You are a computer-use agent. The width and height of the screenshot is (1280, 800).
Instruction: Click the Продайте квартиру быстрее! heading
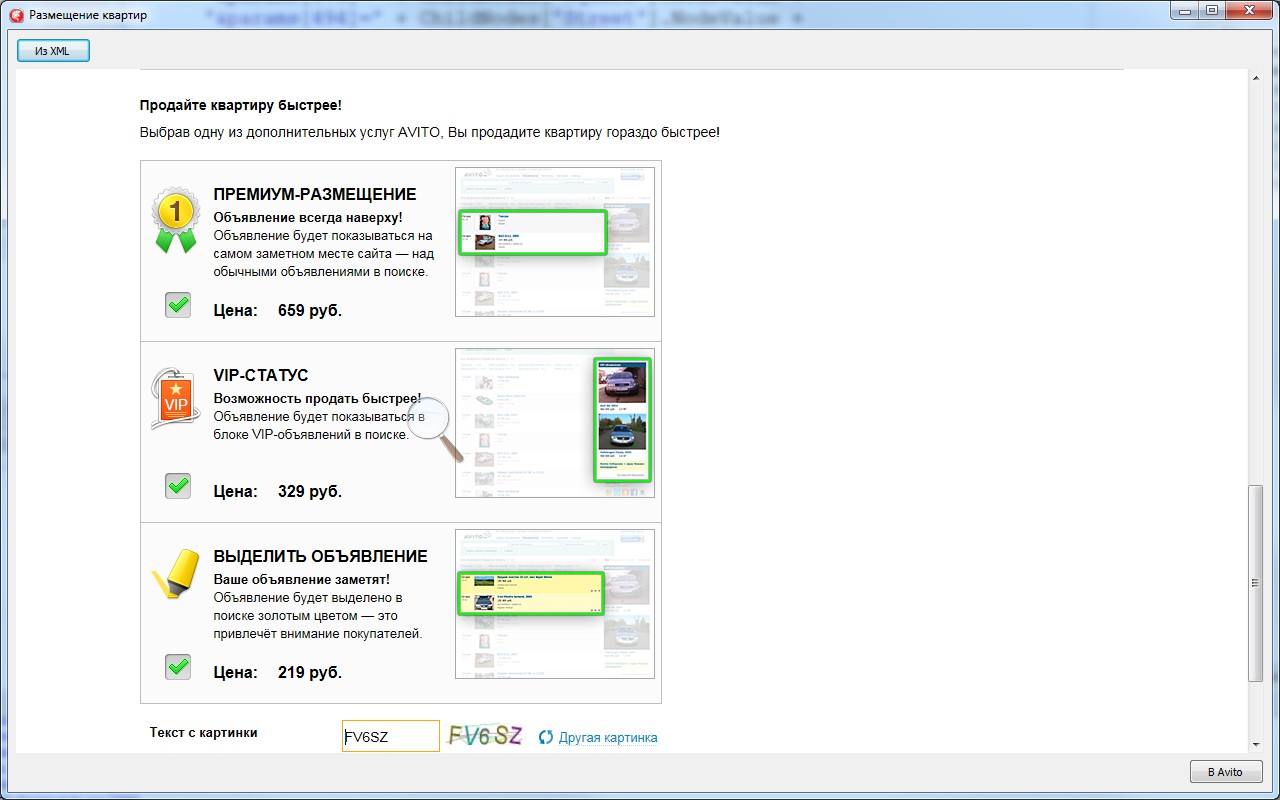click(x=241, y=105)
